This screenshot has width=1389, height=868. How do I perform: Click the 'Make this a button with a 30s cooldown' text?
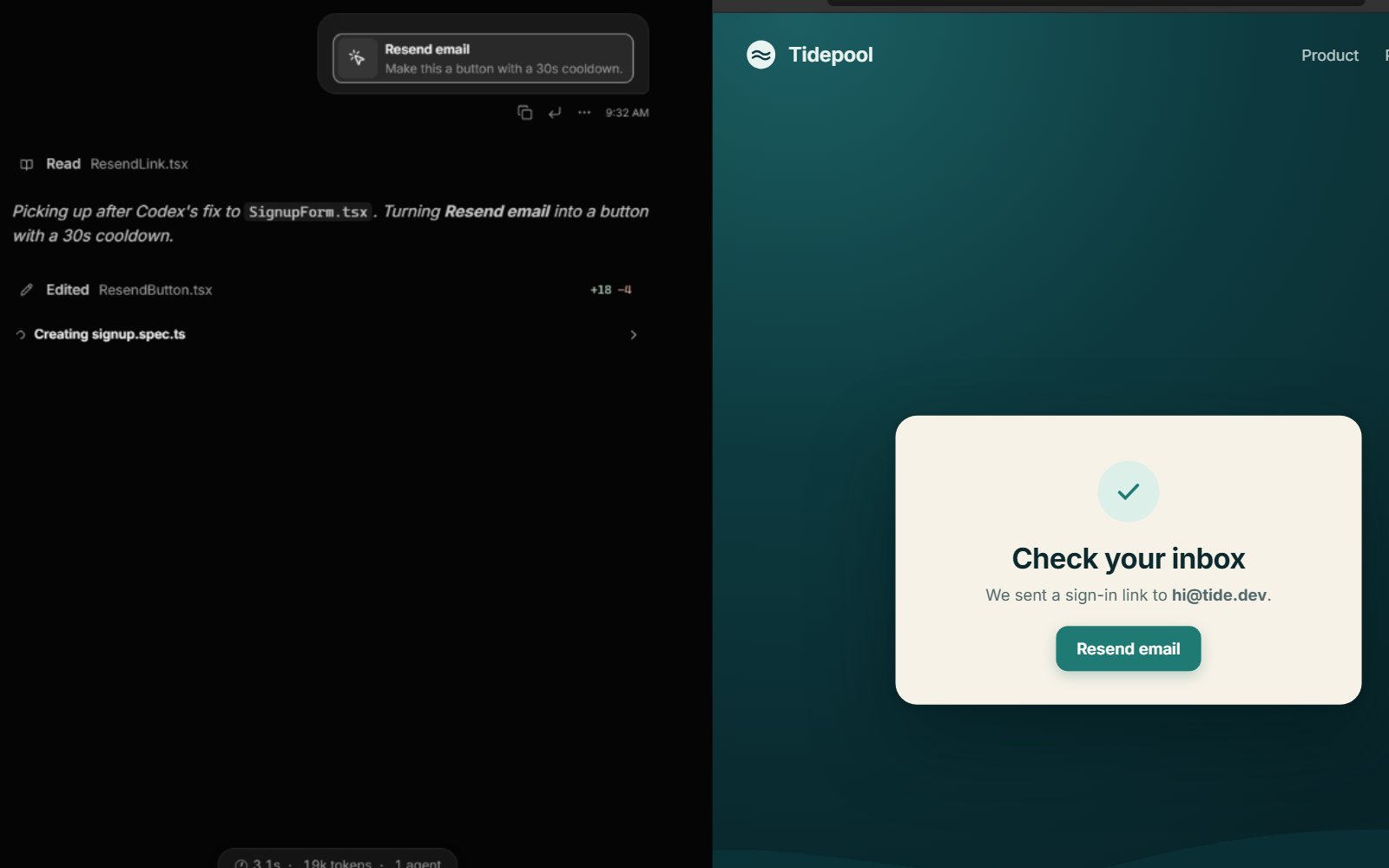(x=504, y=69)
